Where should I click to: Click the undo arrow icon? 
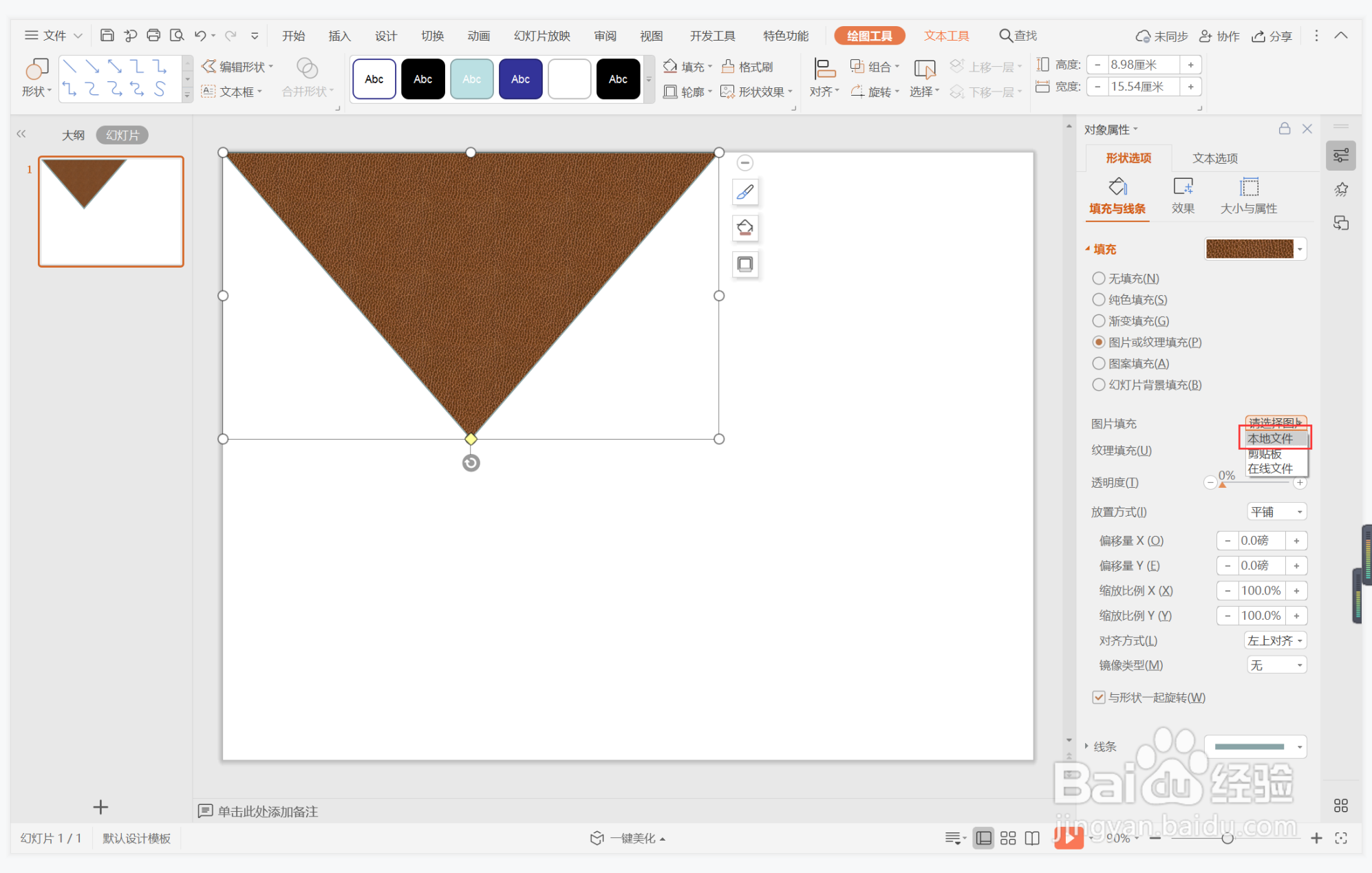(x=200, y=36)
